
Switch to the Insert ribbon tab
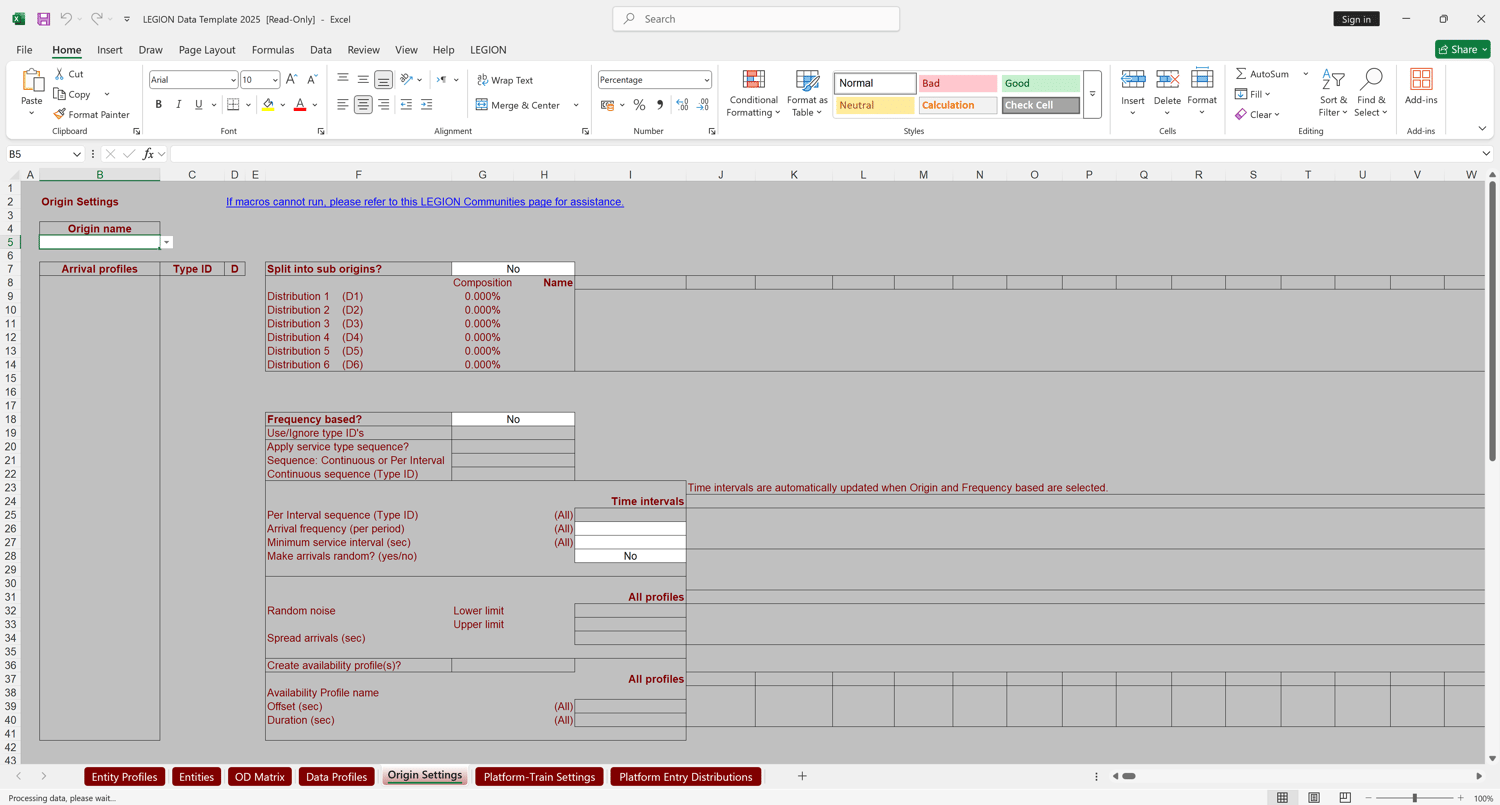[110, 50]
